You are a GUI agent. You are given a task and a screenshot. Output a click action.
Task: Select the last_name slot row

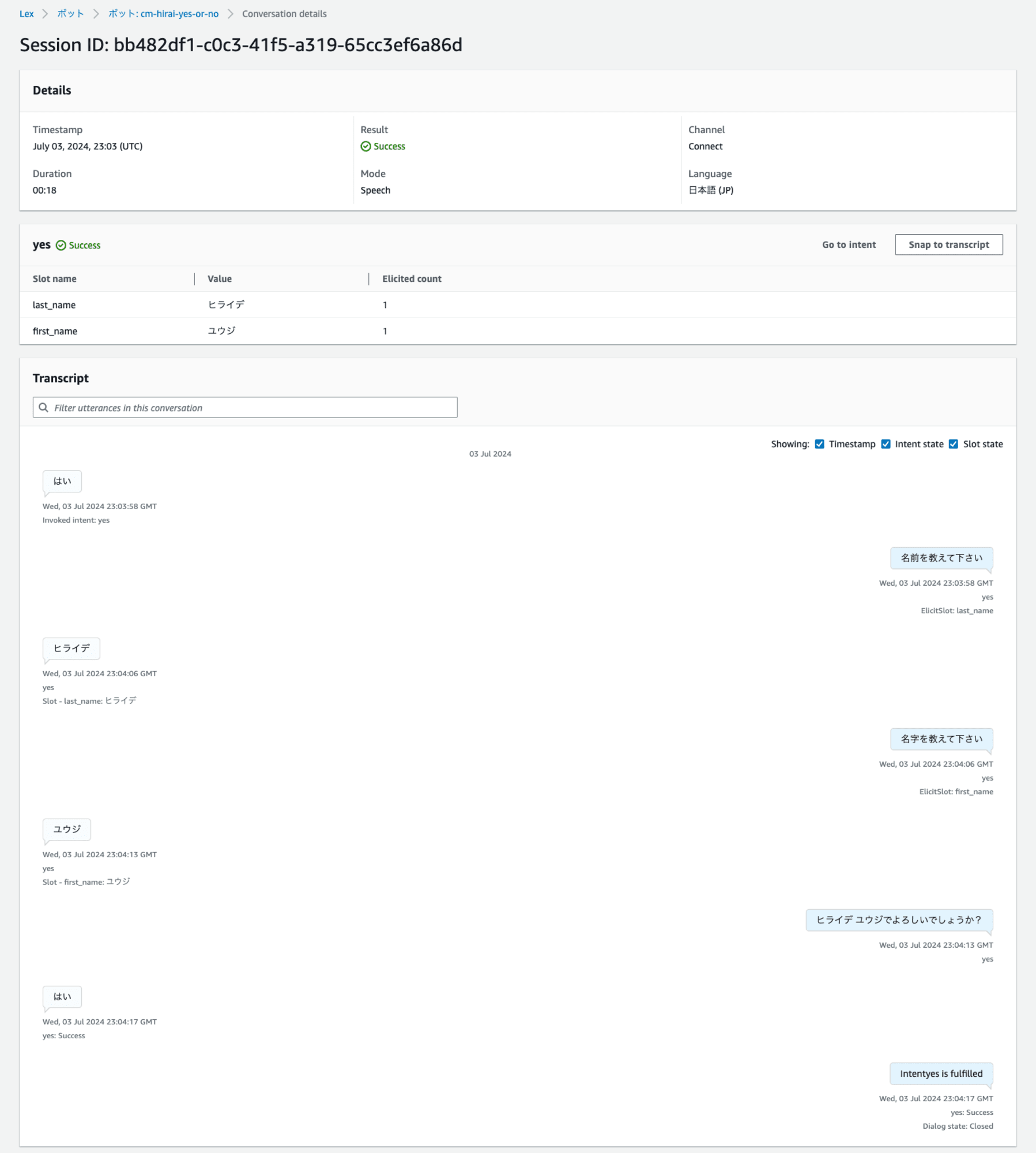(518, 305)
